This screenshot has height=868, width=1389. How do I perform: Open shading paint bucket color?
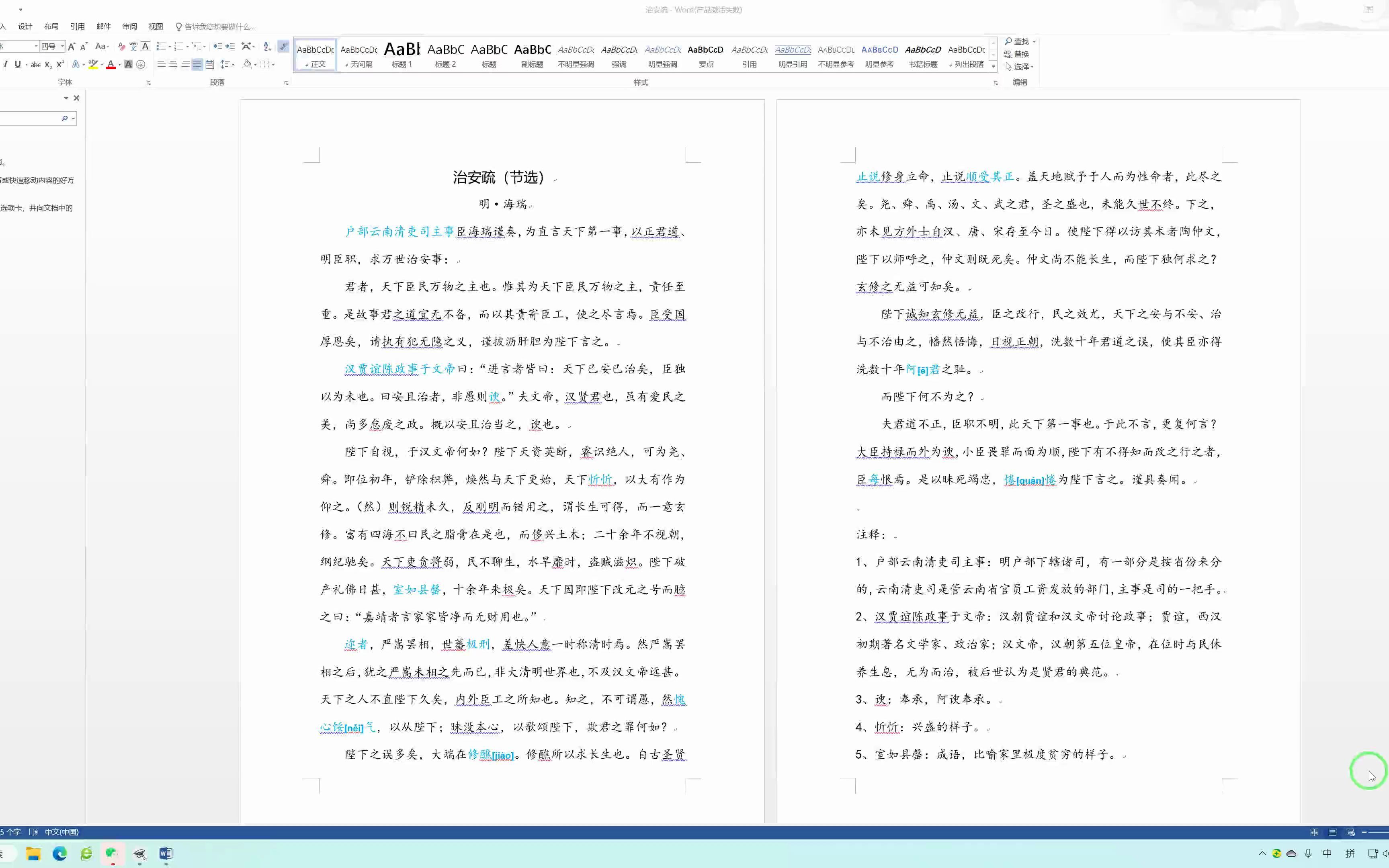pos(247,64)
